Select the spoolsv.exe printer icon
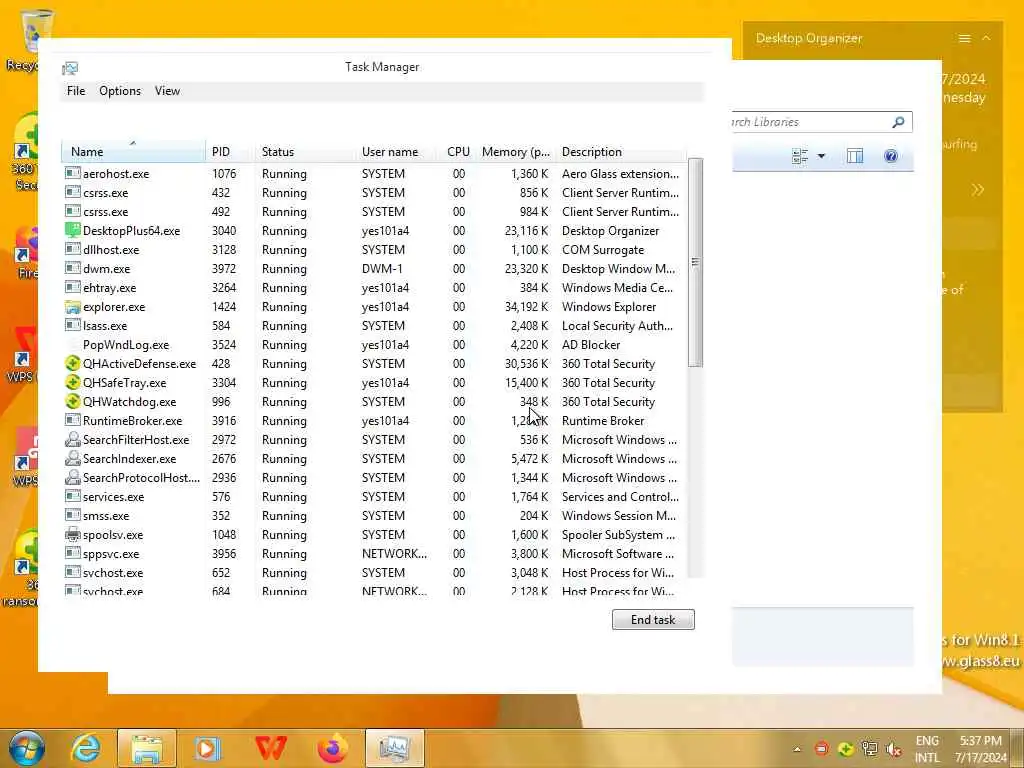This screenshot has height=768, width=1024. coord(72,534)
